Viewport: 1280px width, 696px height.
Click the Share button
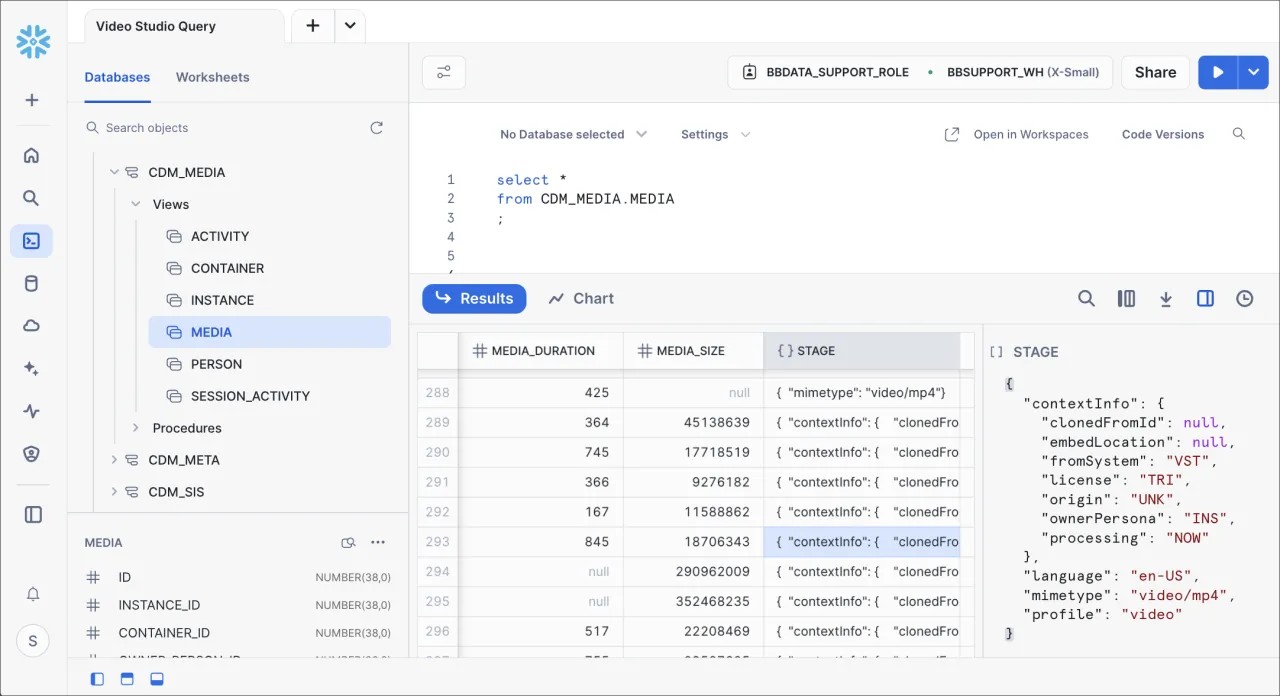[x=1155, y=72]
